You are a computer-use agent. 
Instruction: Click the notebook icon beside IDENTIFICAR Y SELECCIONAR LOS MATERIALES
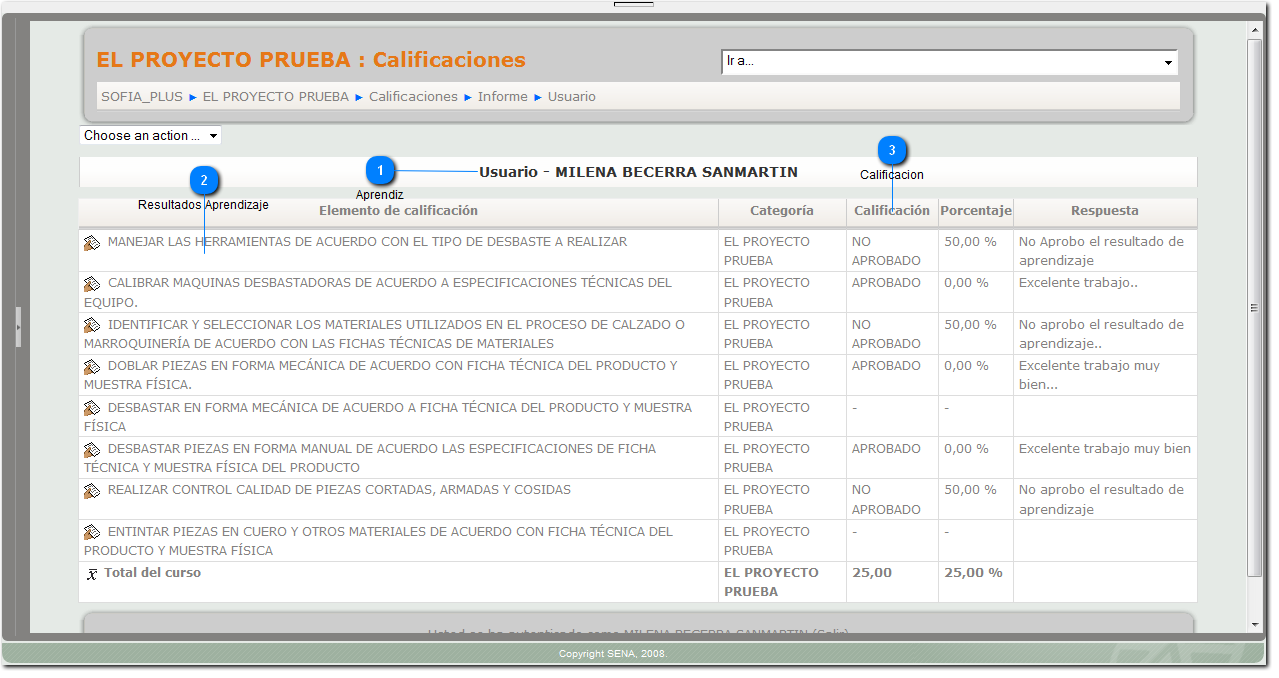click(89, 324)
